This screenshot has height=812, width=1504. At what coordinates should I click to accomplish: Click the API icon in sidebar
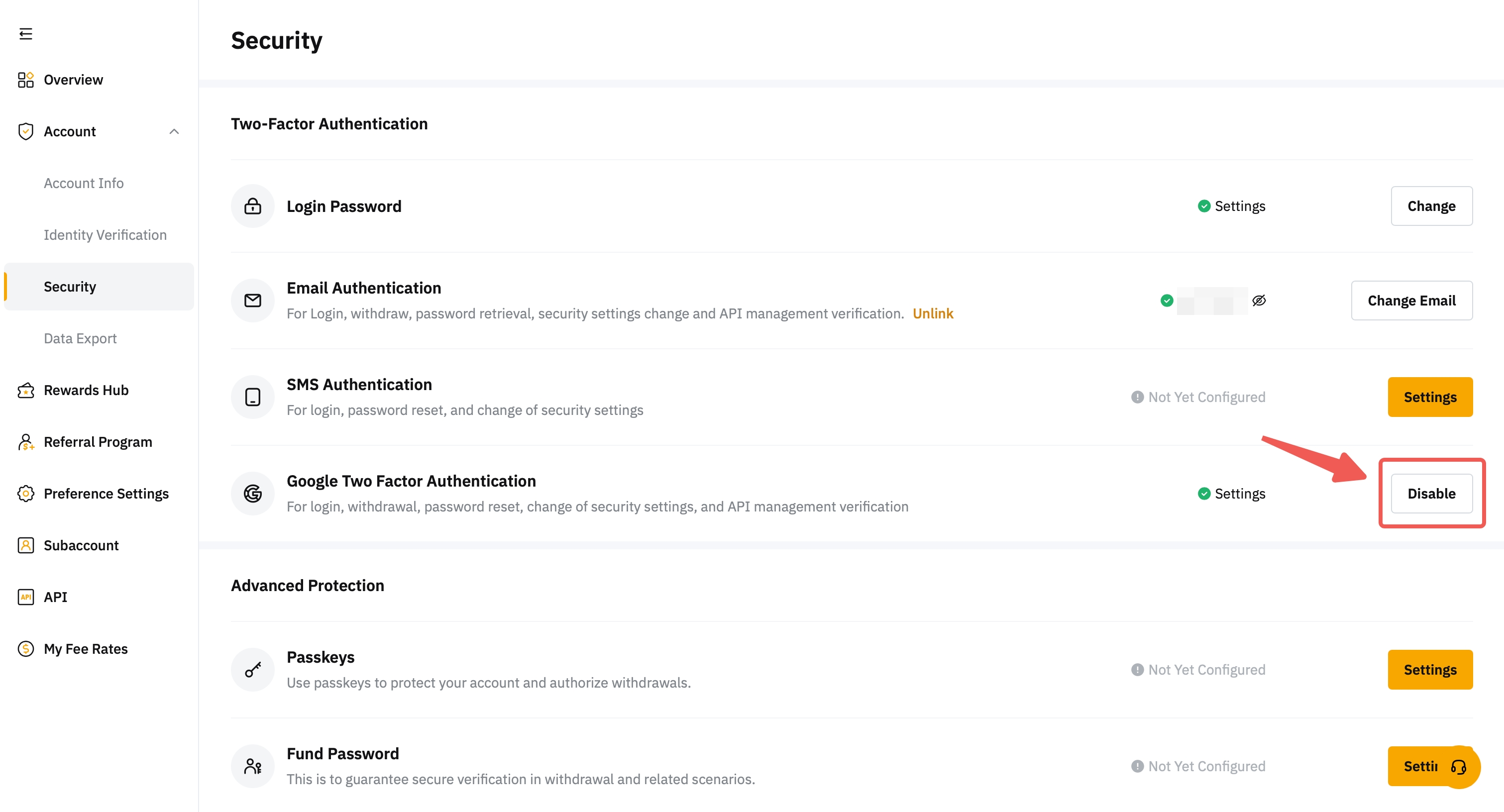pos(26,597)
